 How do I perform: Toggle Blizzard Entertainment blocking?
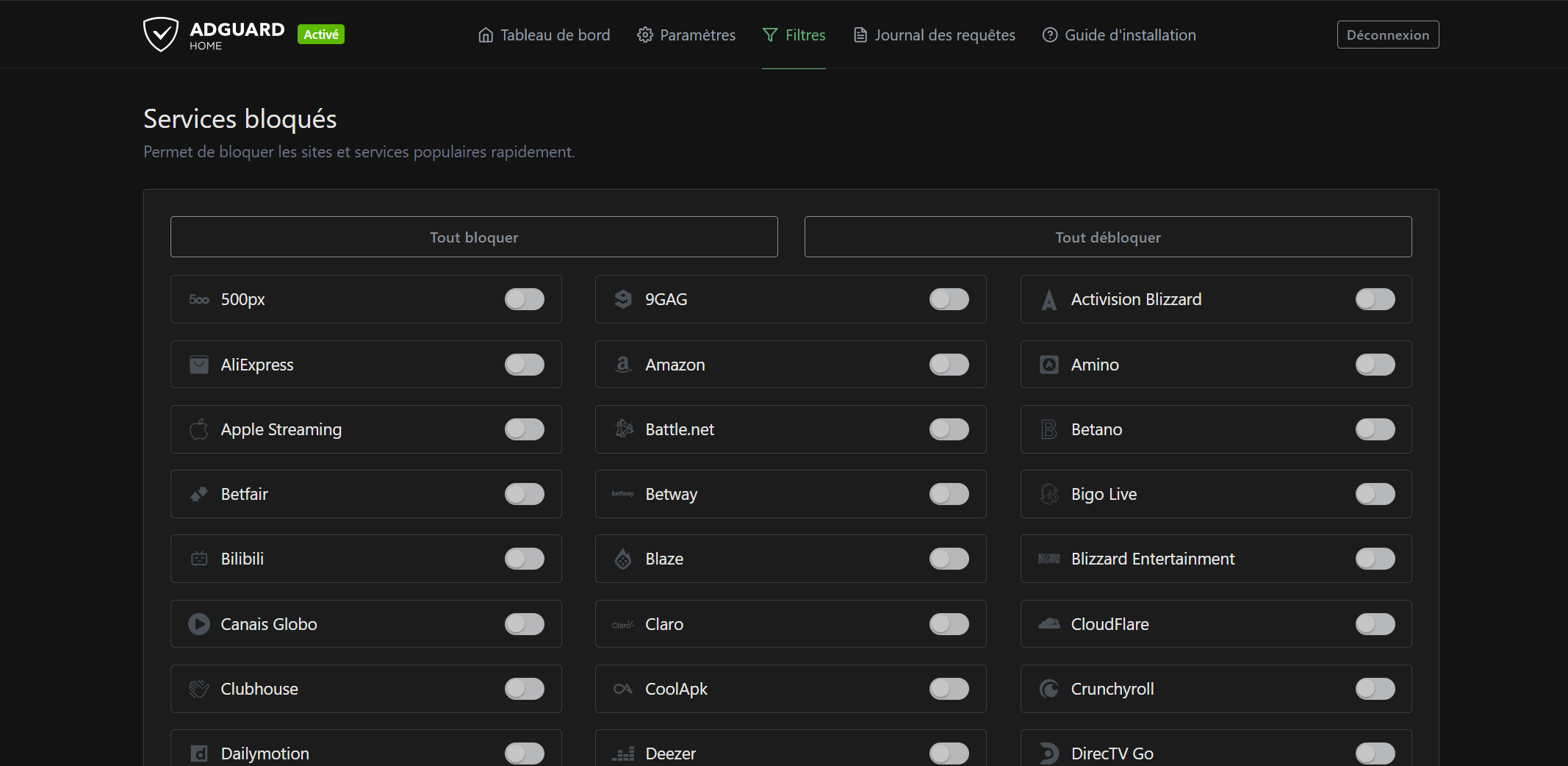point(1375,559)
